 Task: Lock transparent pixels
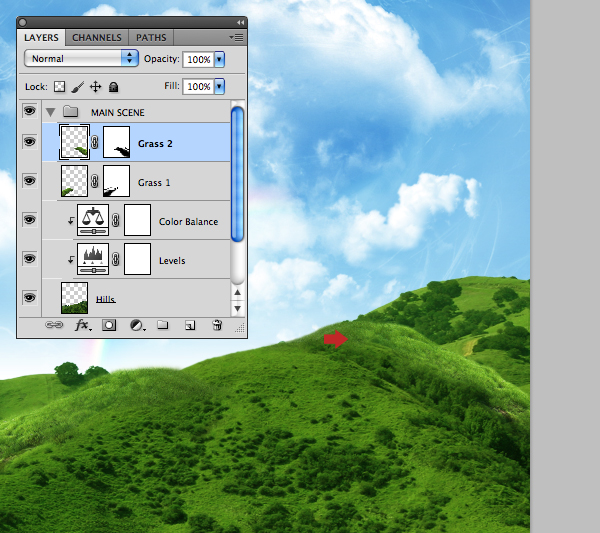59,86
